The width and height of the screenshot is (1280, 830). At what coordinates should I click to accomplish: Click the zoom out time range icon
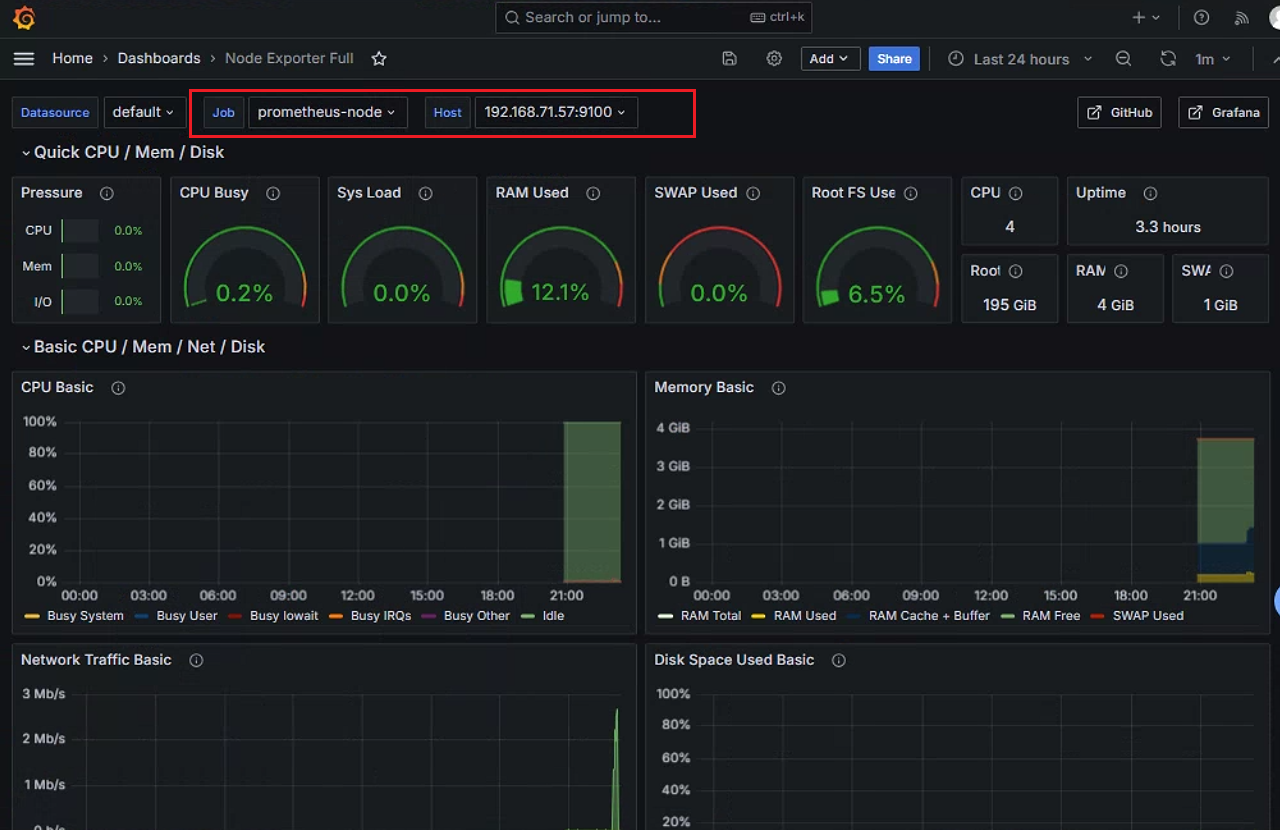[1123, 59]
